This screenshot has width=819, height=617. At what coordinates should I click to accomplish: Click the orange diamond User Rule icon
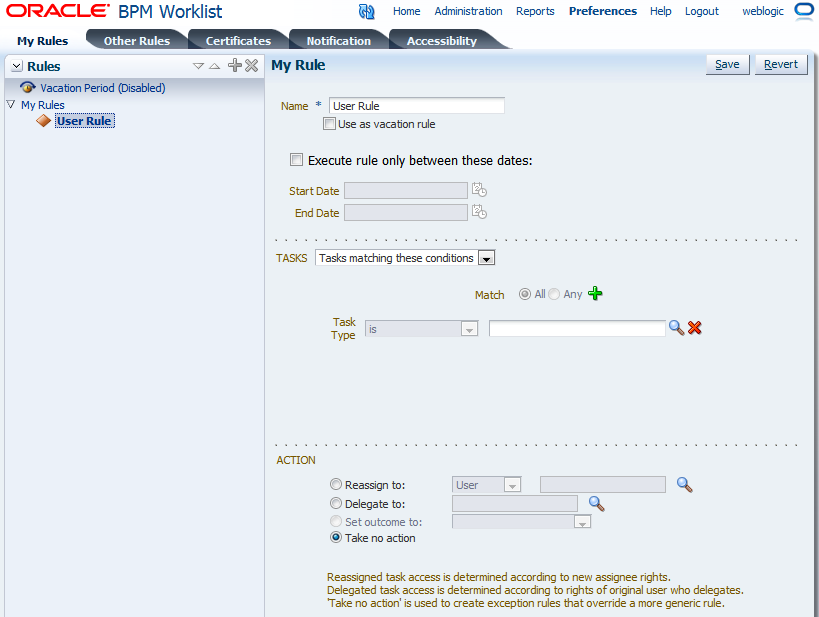tap(44, 121)
